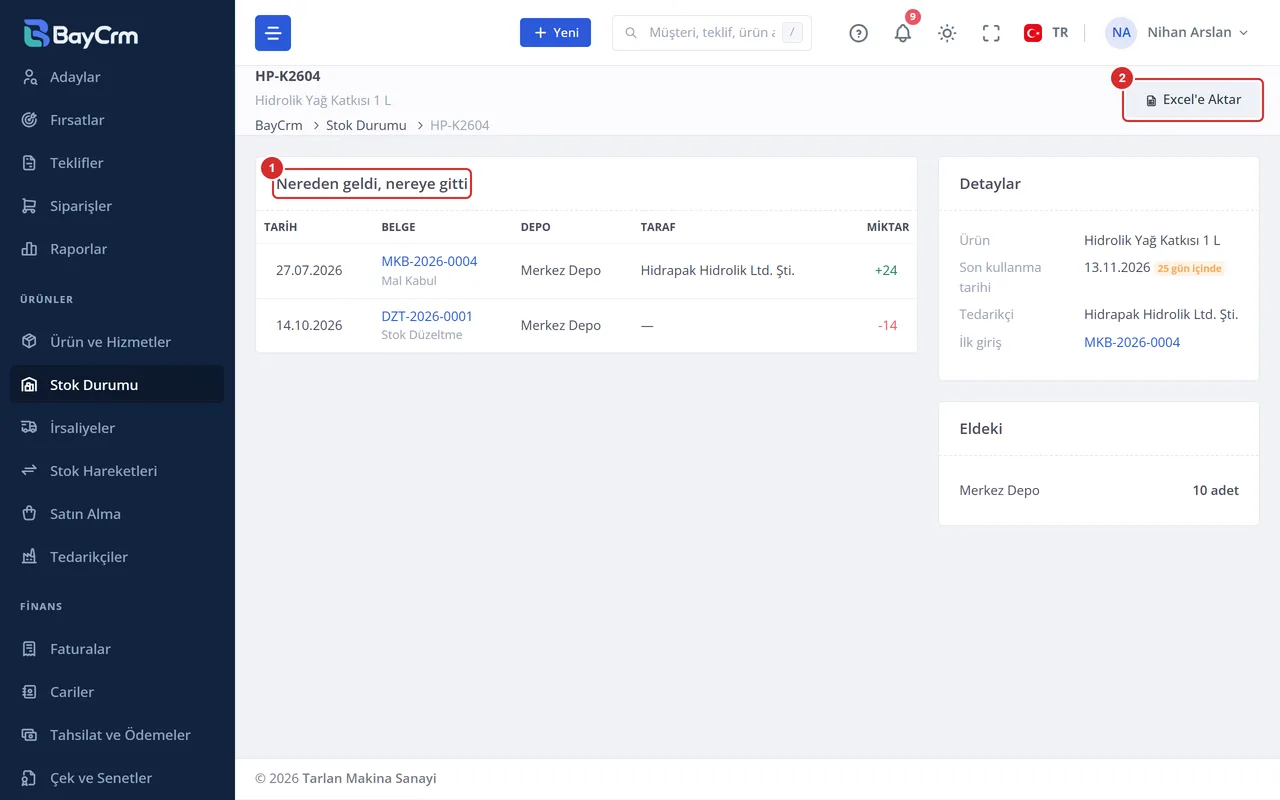Click the İrsaliyeler truck icon
Screen dimensions: 1280x800
[30, 428]
